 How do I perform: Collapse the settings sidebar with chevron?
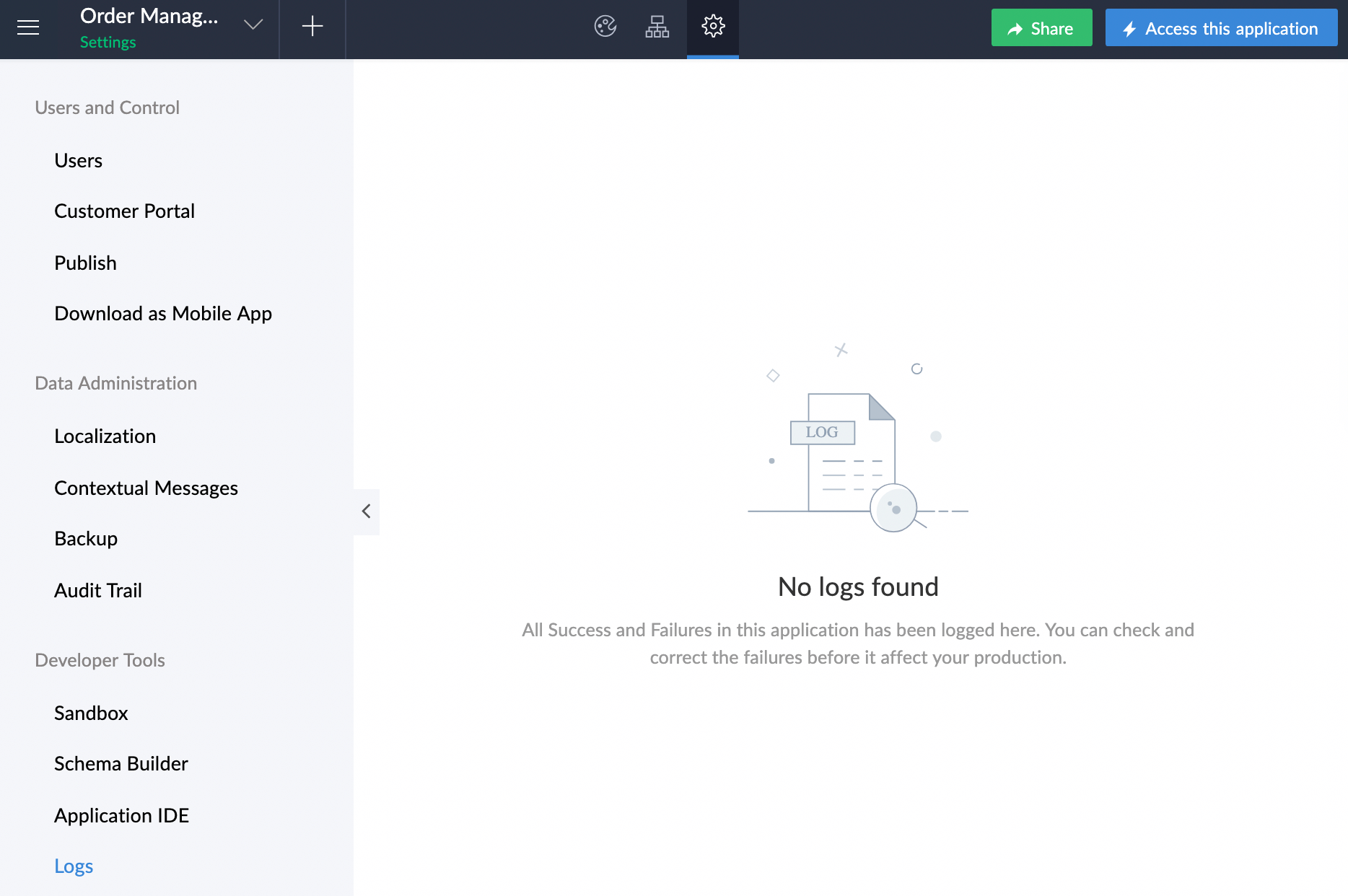tap(366, 511)
